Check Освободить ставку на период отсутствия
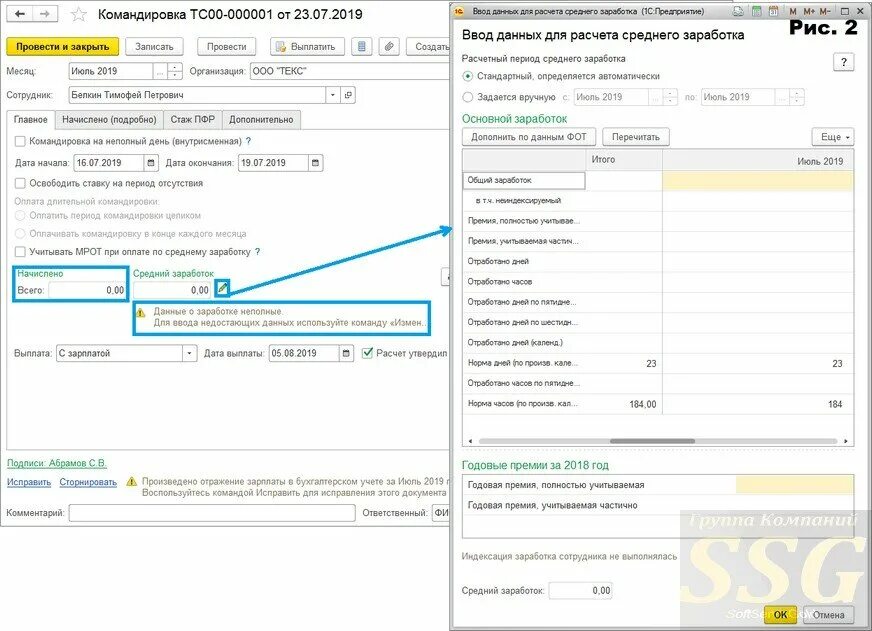Image resolution: width=872 pixels, height=631 pixels. tap(20, 183)
